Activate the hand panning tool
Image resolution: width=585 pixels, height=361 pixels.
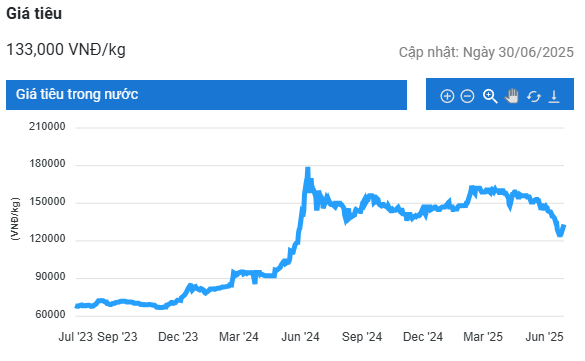512,96
